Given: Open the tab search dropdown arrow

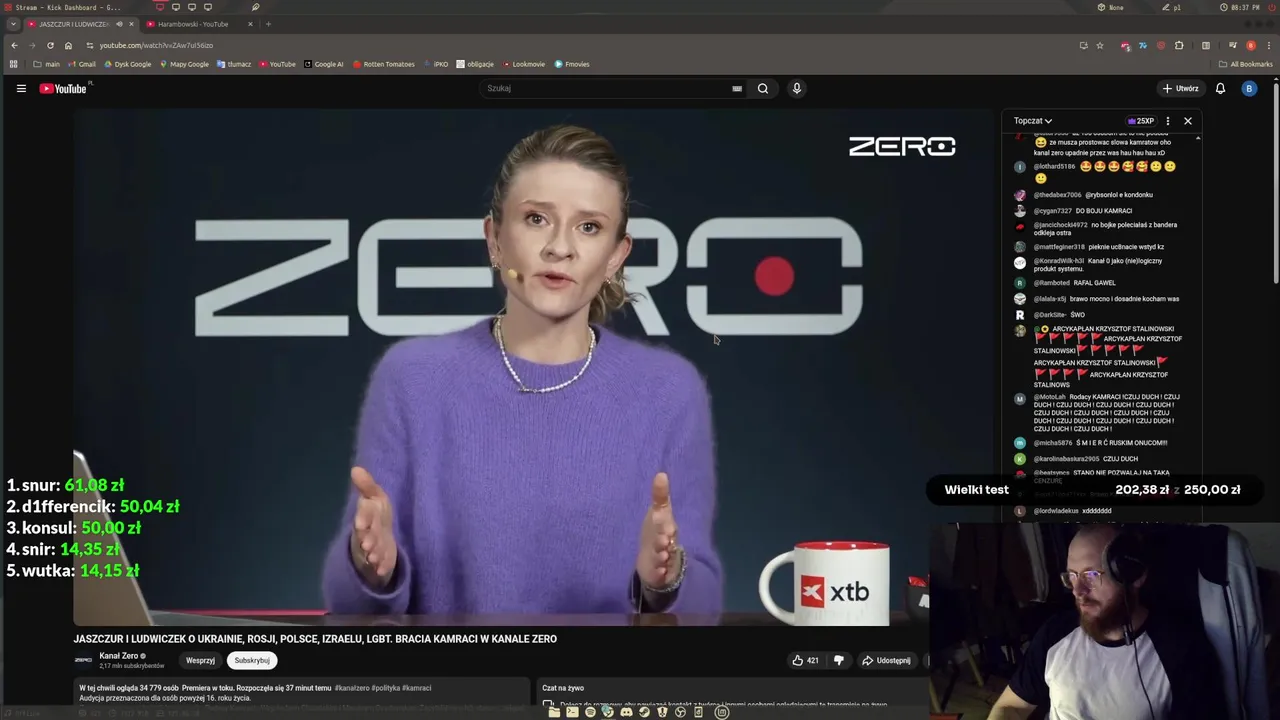Looking at the screenshot, I should tap(13, 24).
